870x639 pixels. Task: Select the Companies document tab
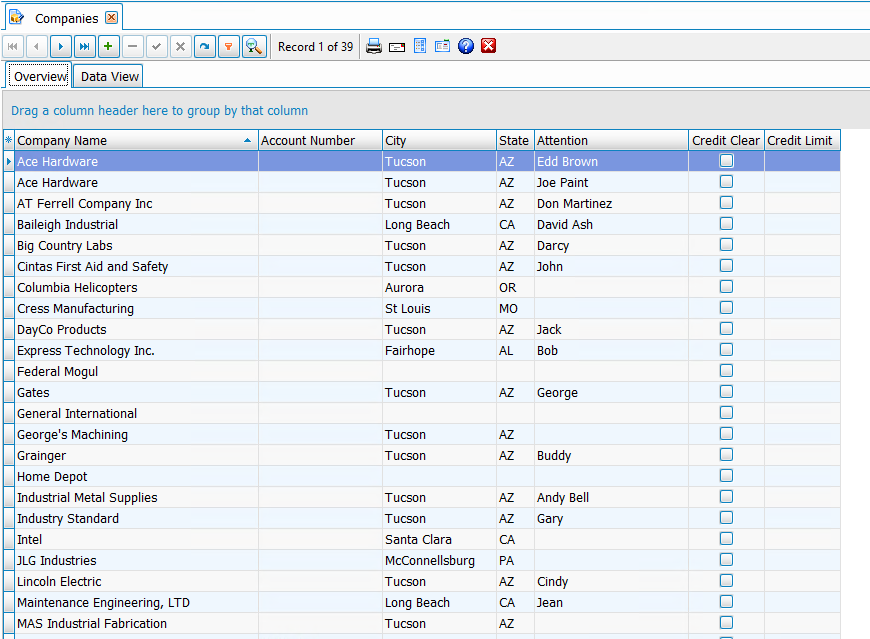66,18
